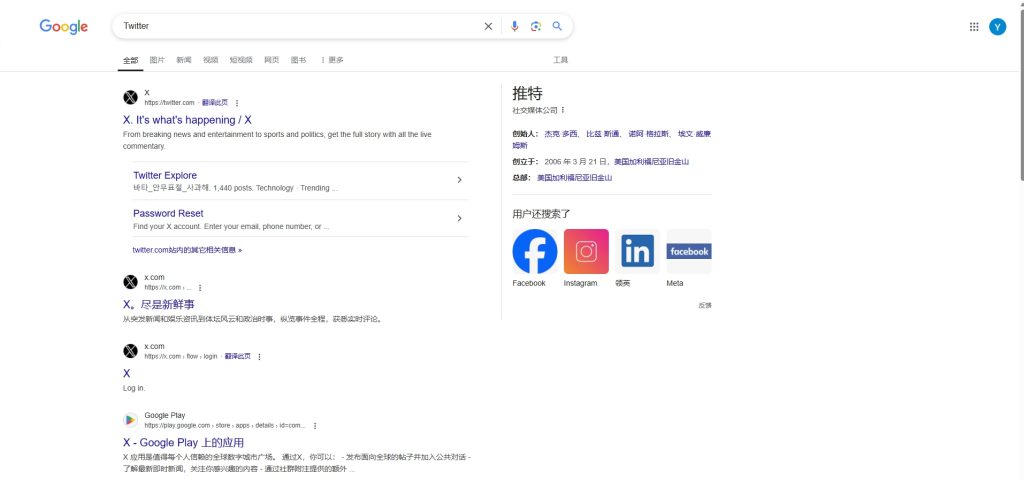Switch to the 视频 tab
Viewport: 1024px width, 480px height.
coord(210,60)
